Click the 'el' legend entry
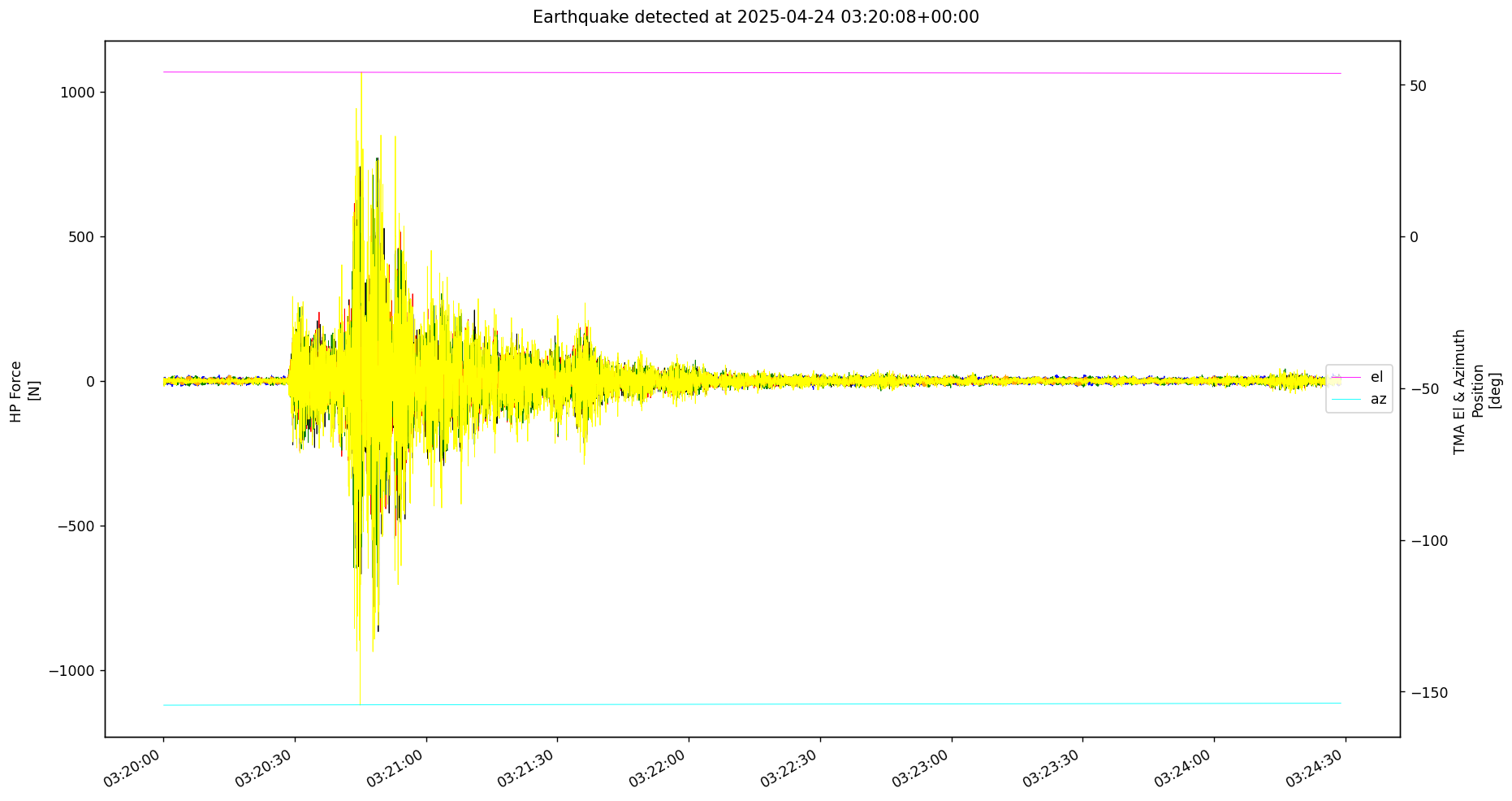 coord(1376,377)
